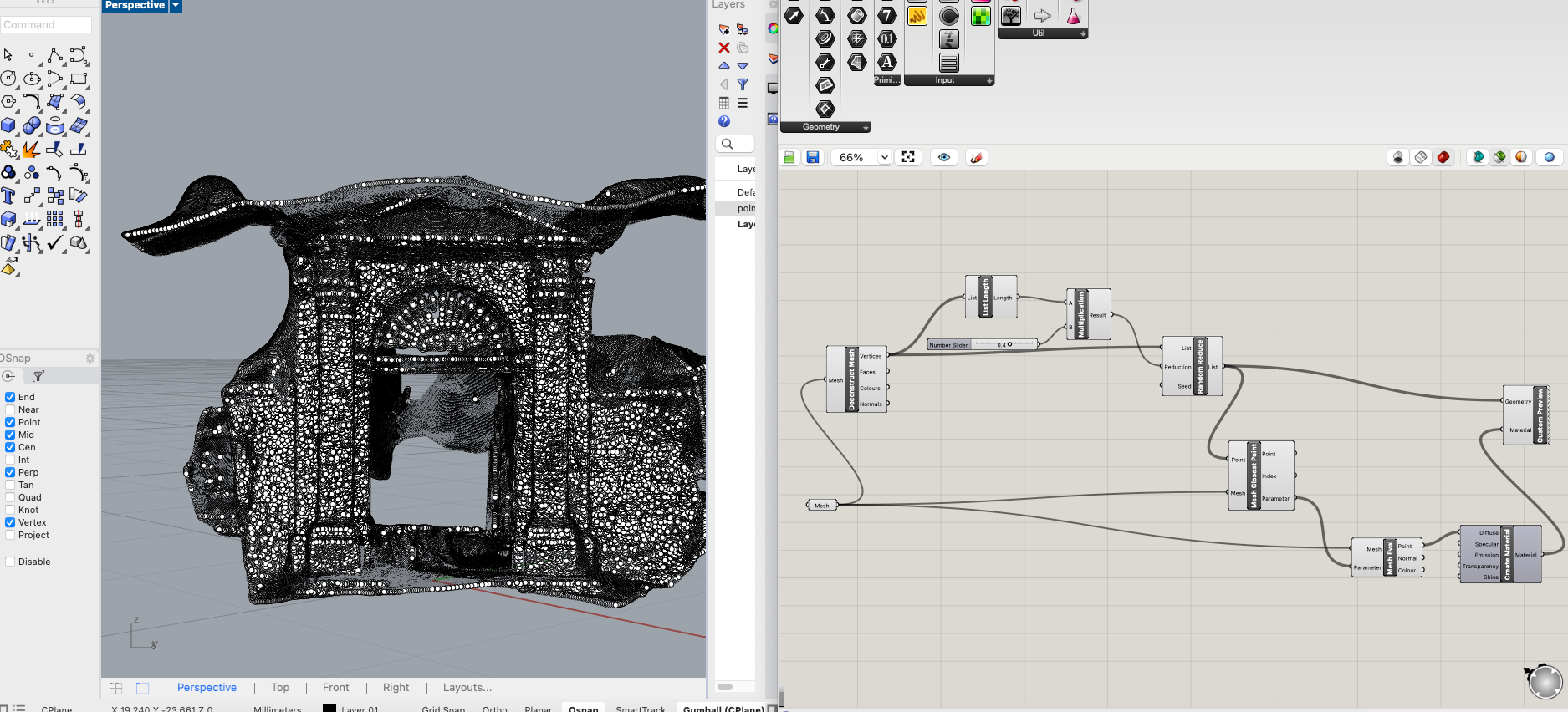Expand the Geometry component panel
The height and width of the screenshot is (712, 1568).
[x=866, y=127]
